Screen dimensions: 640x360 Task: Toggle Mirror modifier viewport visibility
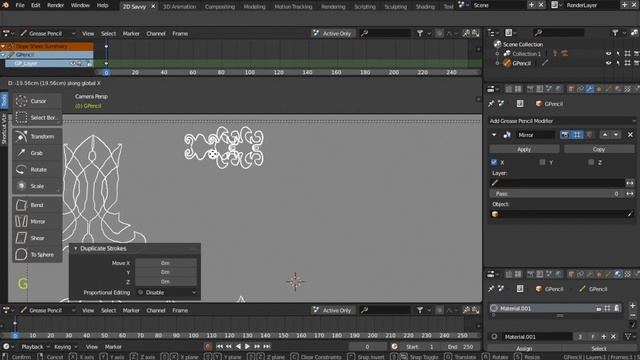coord(577,135)
